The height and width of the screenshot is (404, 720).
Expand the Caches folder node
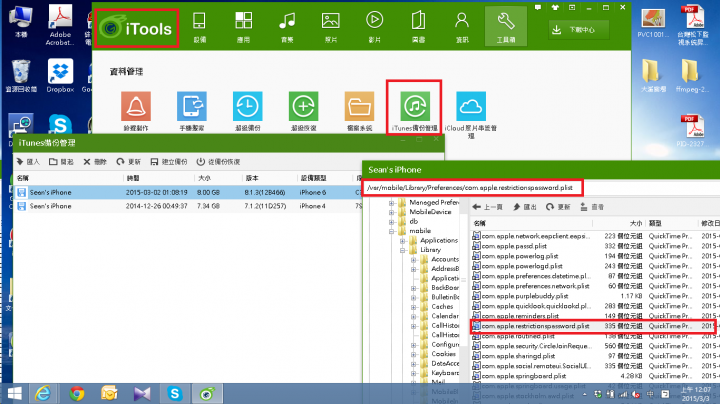point(414,307)
